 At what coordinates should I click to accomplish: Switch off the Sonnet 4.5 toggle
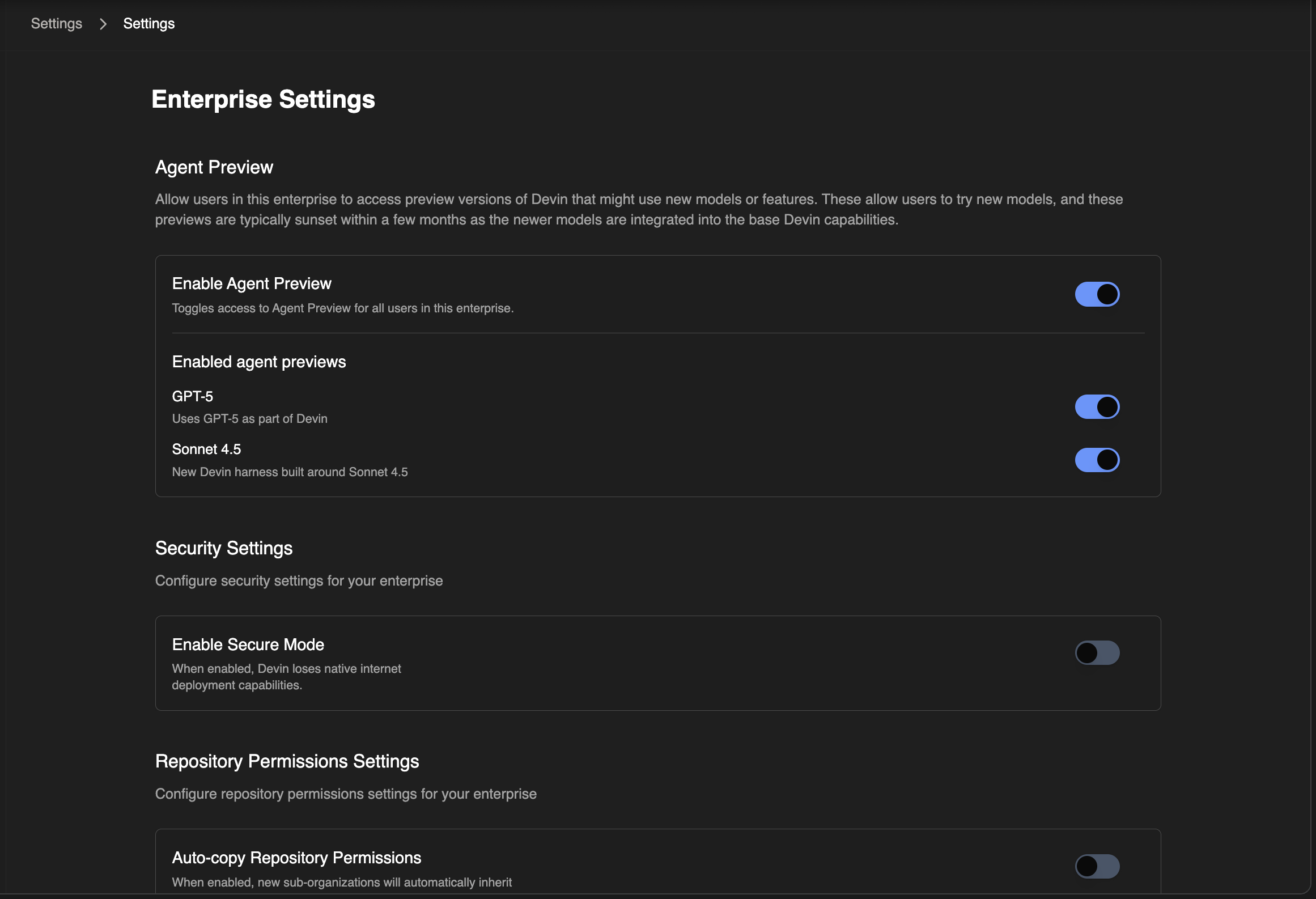(x=1097, y=460)
